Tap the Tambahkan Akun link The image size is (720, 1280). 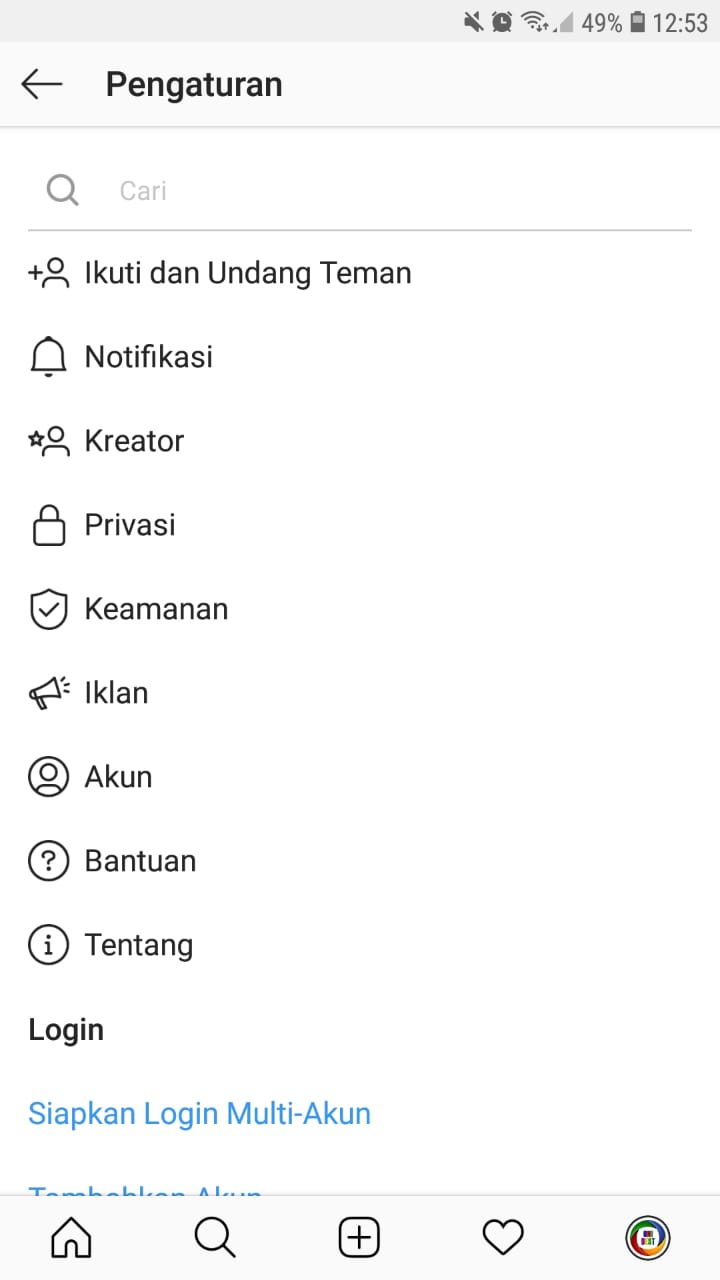point(146,1189)
